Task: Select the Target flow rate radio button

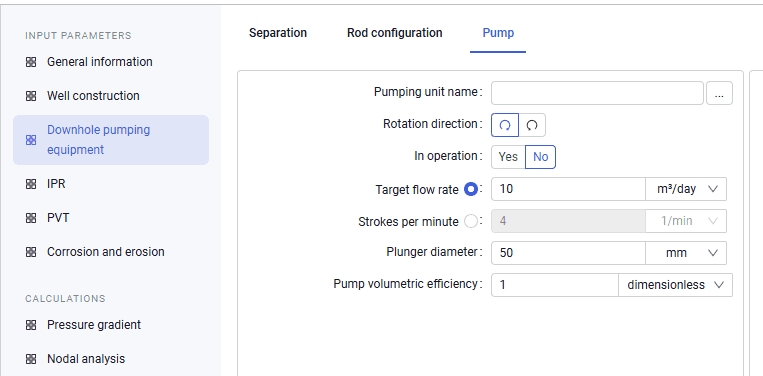Action: click(471, 190)
